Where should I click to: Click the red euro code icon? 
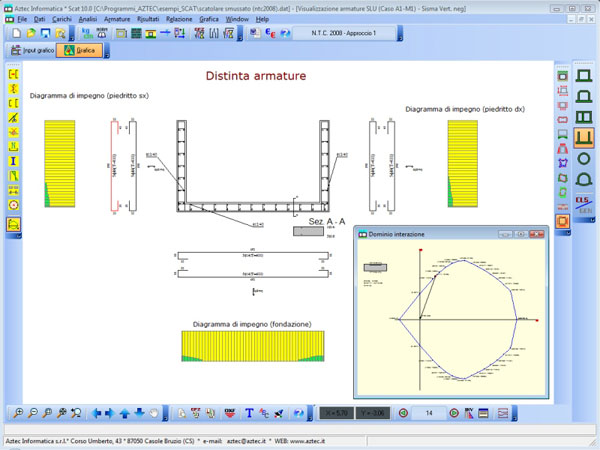coord(270,33)
